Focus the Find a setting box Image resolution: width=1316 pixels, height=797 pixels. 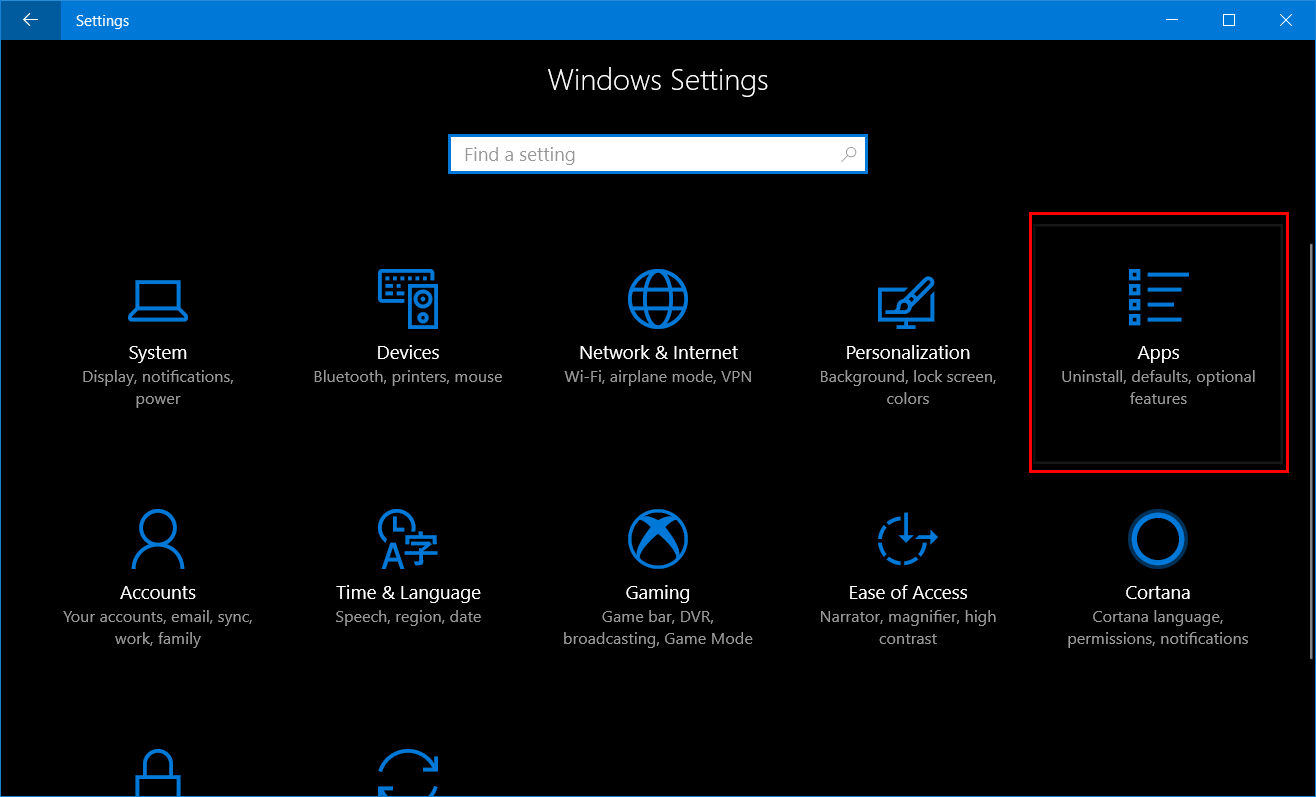[658, 154]
